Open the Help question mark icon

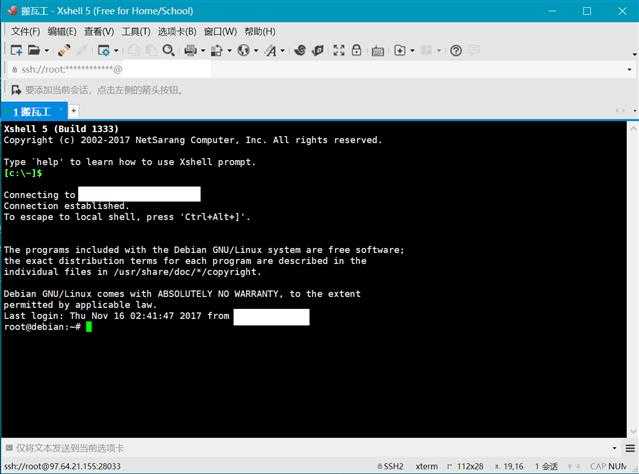pyautogui.click(x=456, y=51)
